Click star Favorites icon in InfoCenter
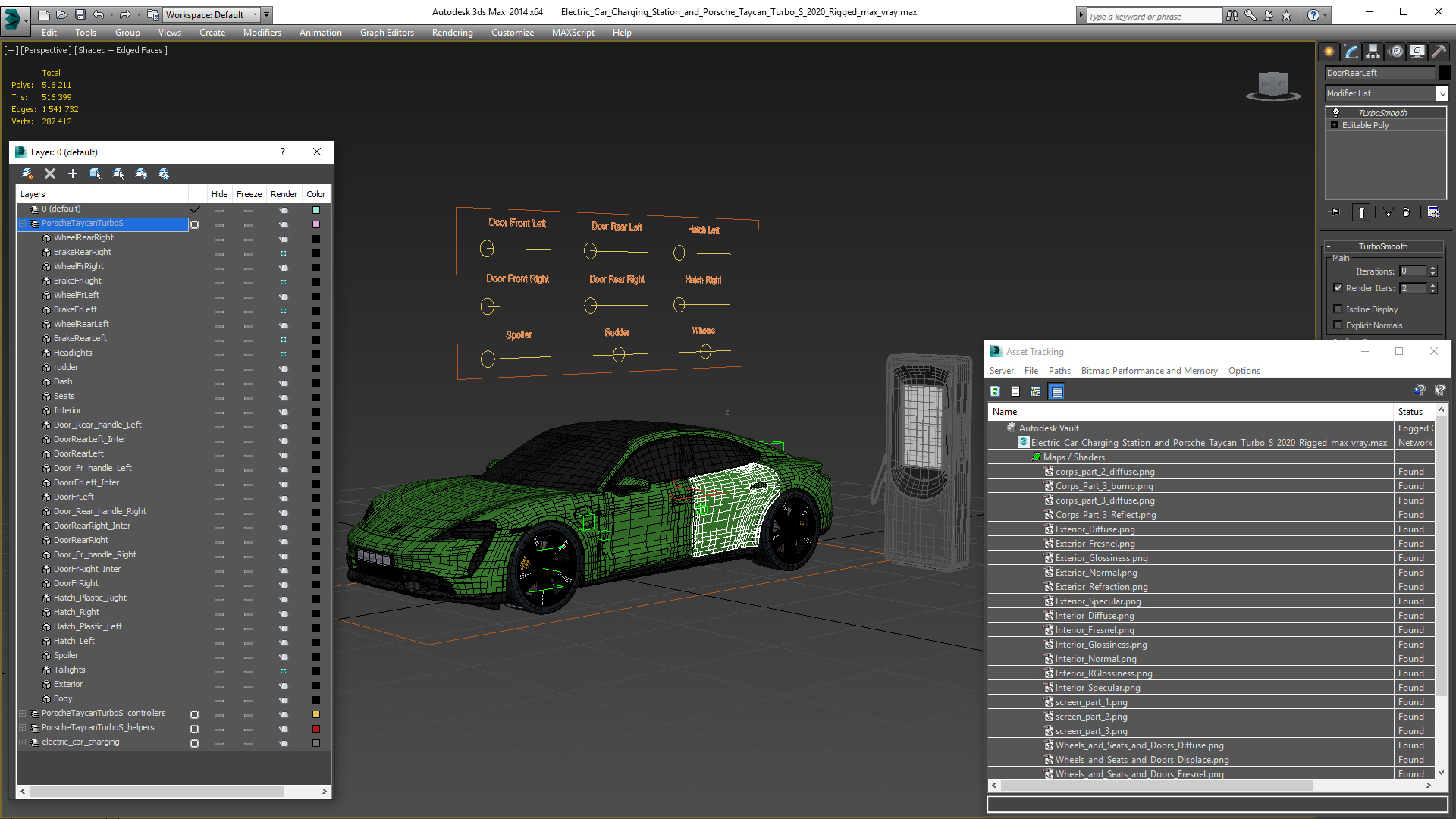The height and width of the screenshot is (819, 1456). point(1287,15)
